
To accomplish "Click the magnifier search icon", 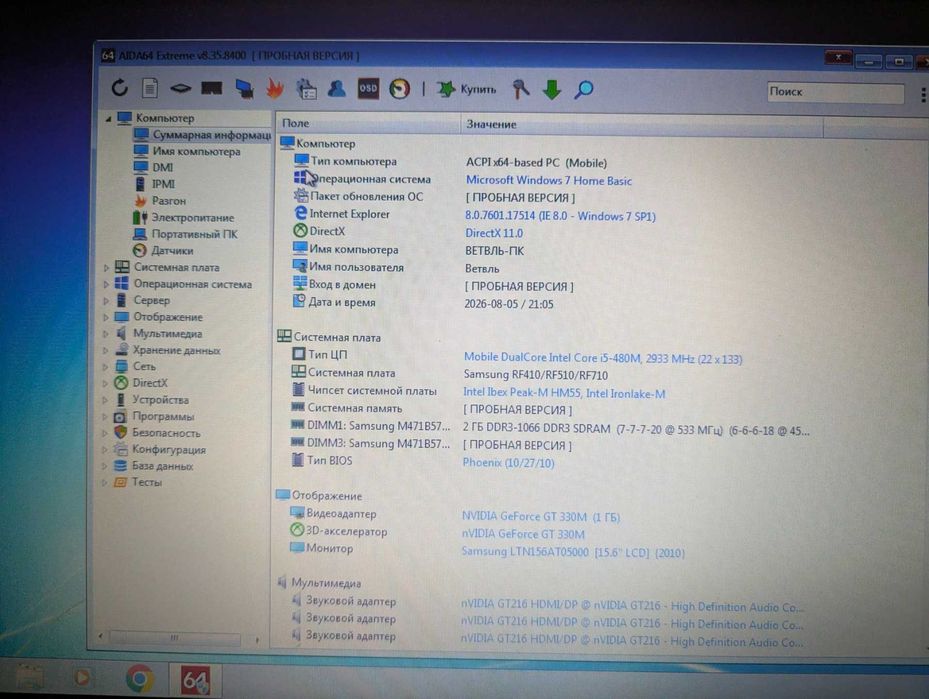I will coord(584,90).
